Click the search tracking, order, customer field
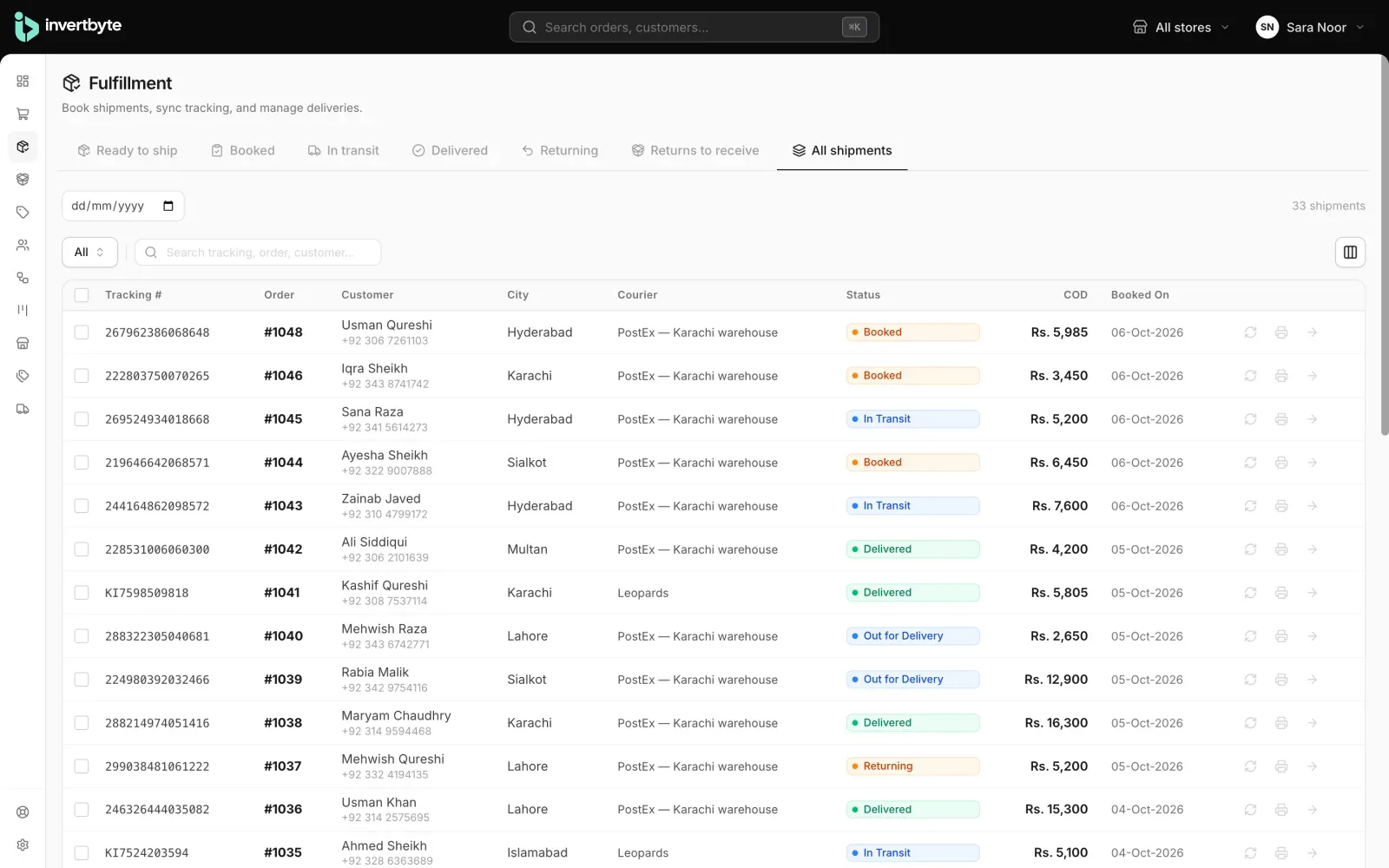Screen dimensions: 1389x868 (258, 252)
